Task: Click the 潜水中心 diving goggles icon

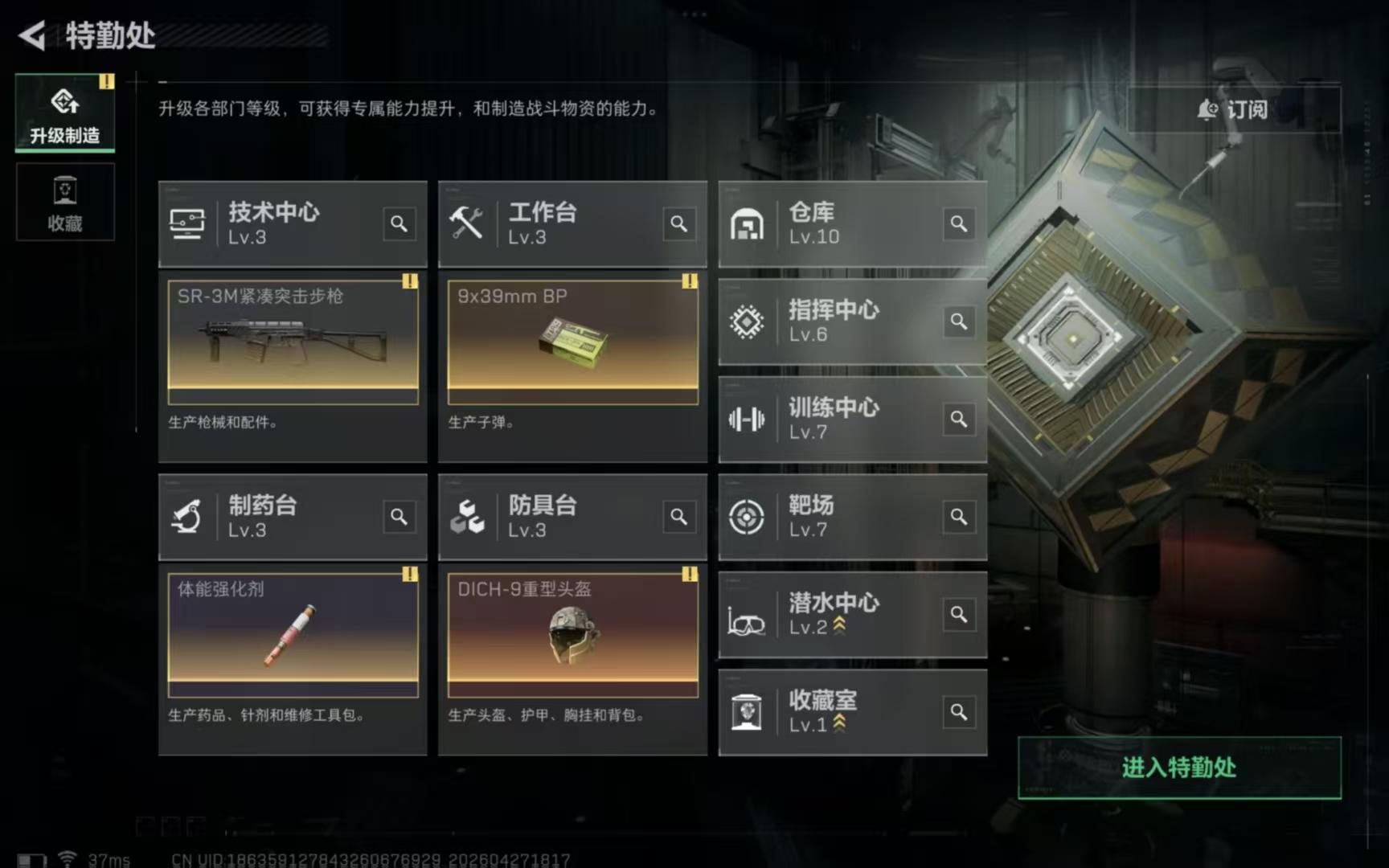Action: click(x=746, y=621)
